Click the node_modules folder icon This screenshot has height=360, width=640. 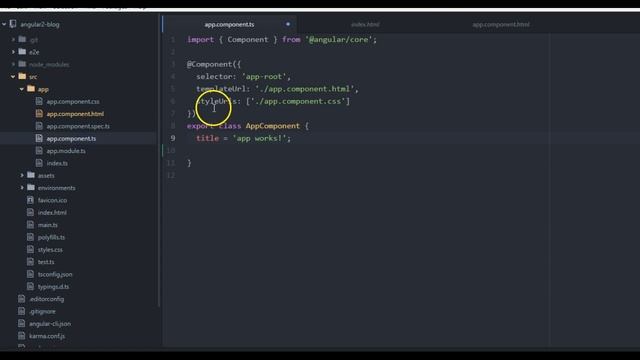22,64
